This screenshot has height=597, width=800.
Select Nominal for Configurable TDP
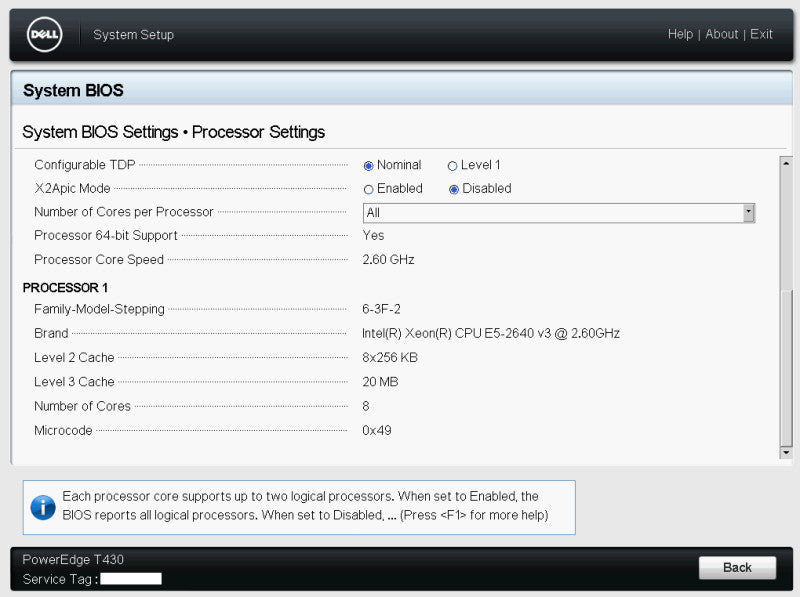[368, 166]
